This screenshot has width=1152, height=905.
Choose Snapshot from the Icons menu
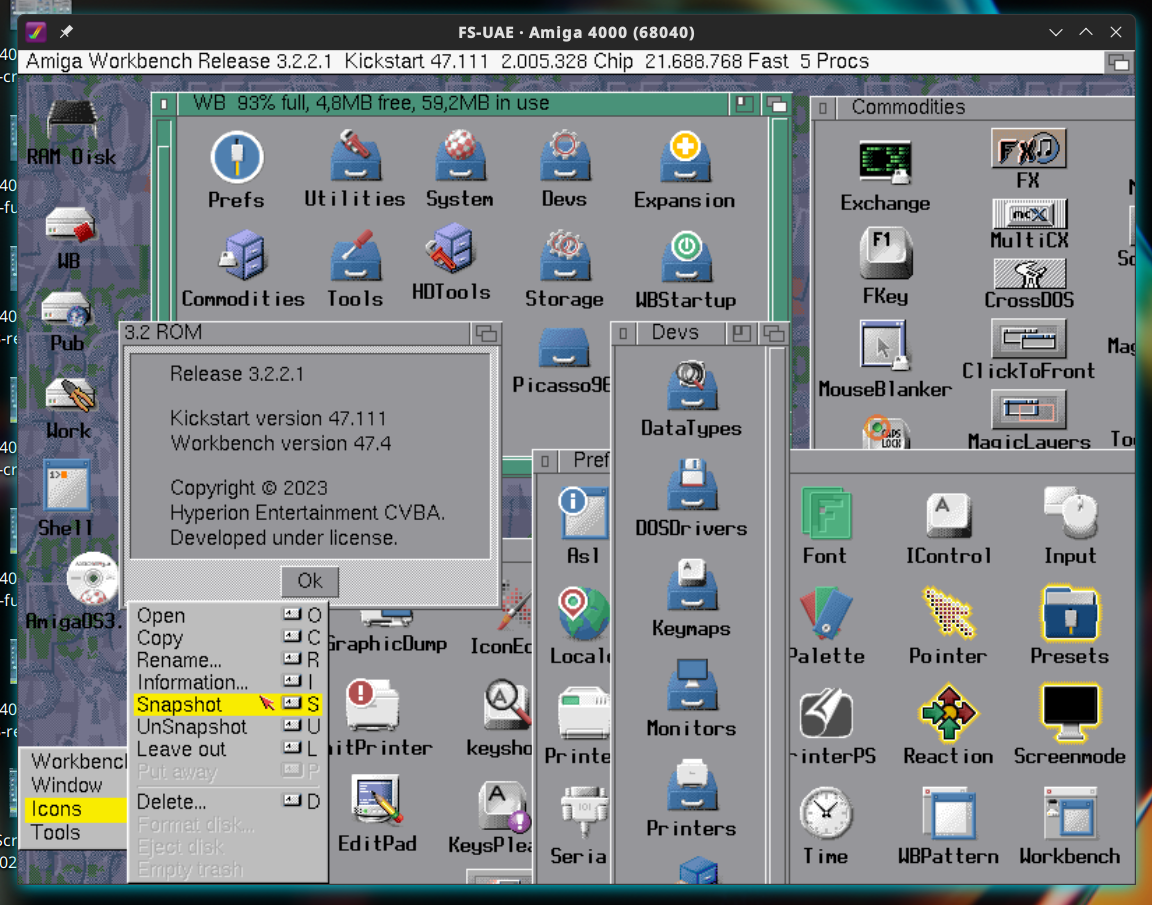click(x=180, y=705)
